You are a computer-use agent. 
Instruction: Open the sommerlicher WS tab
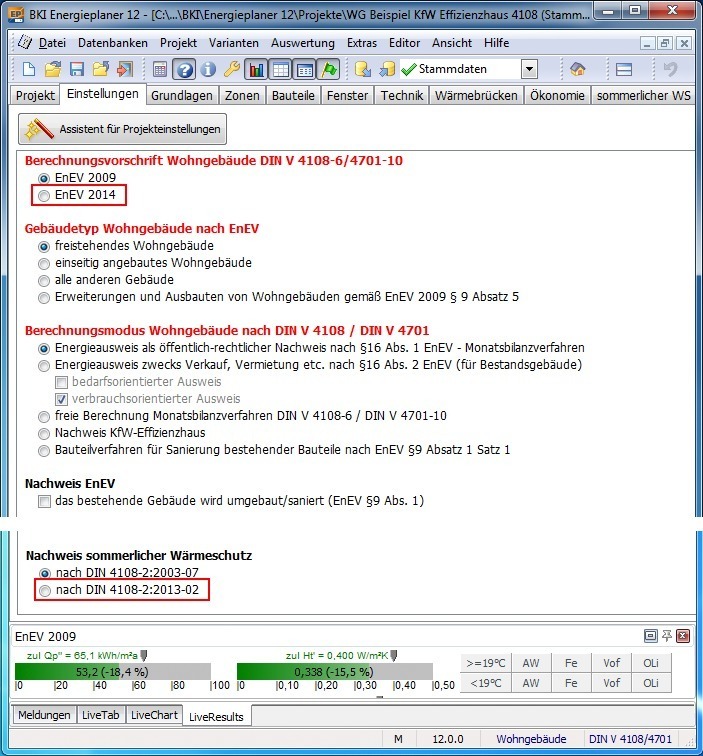click(x=644, y=95)
